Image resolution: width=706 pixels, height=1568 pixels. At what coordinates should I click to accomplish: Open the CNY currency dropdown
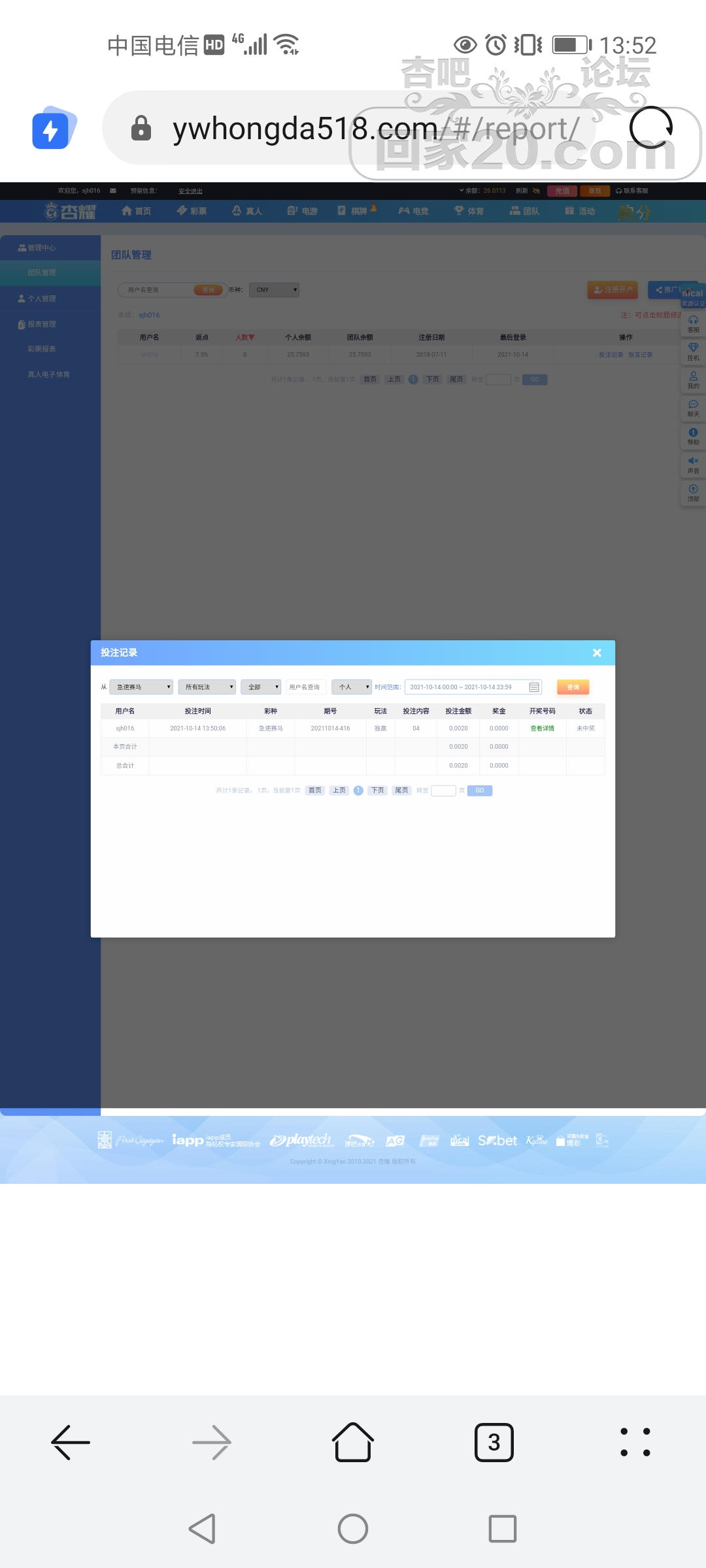[x=274, y=289]
